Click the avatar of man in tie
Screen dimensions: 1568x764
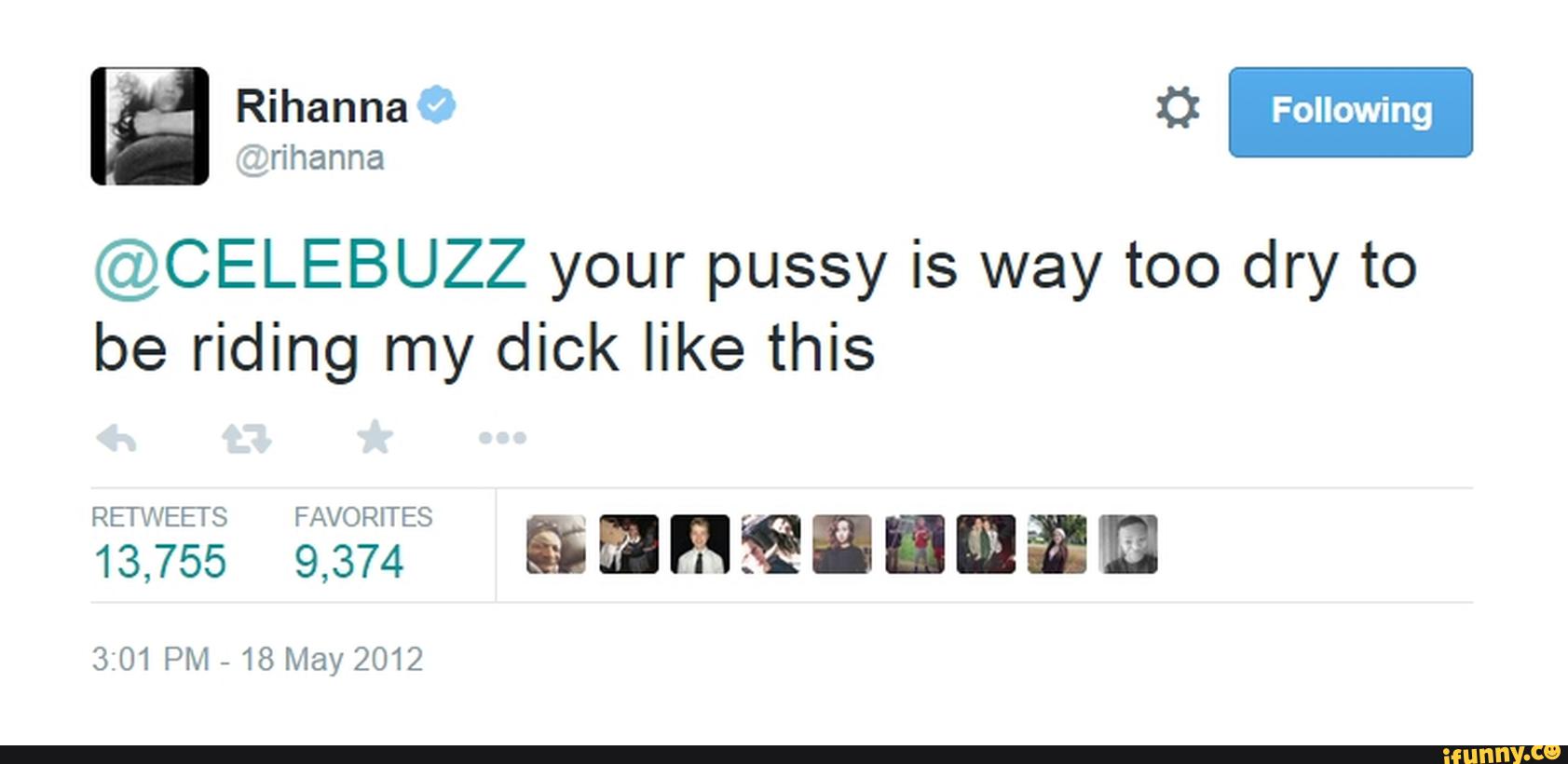tap(700, 544)
